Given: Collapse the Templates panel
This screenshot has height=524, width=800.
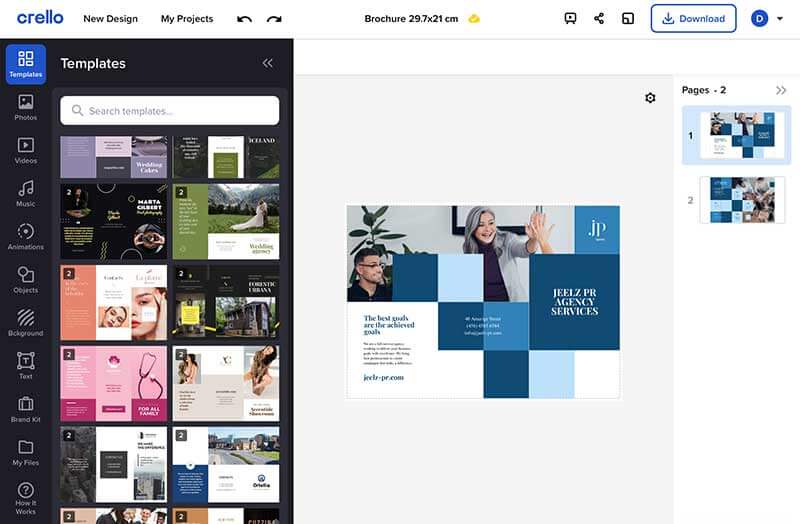Looking at the screenshot, I should click(267, 63).
